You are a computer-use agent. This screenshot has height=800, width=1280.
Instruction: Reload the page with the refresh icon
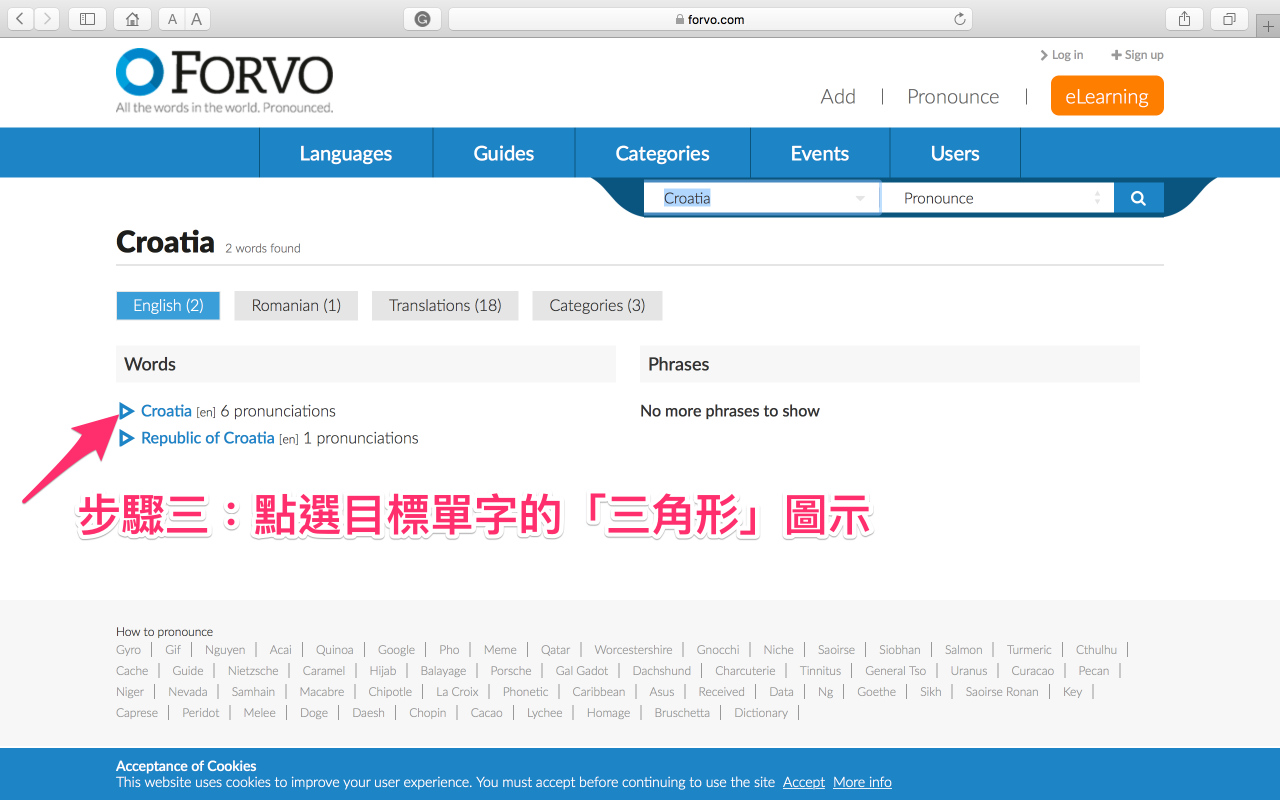(x=960, y=19)
